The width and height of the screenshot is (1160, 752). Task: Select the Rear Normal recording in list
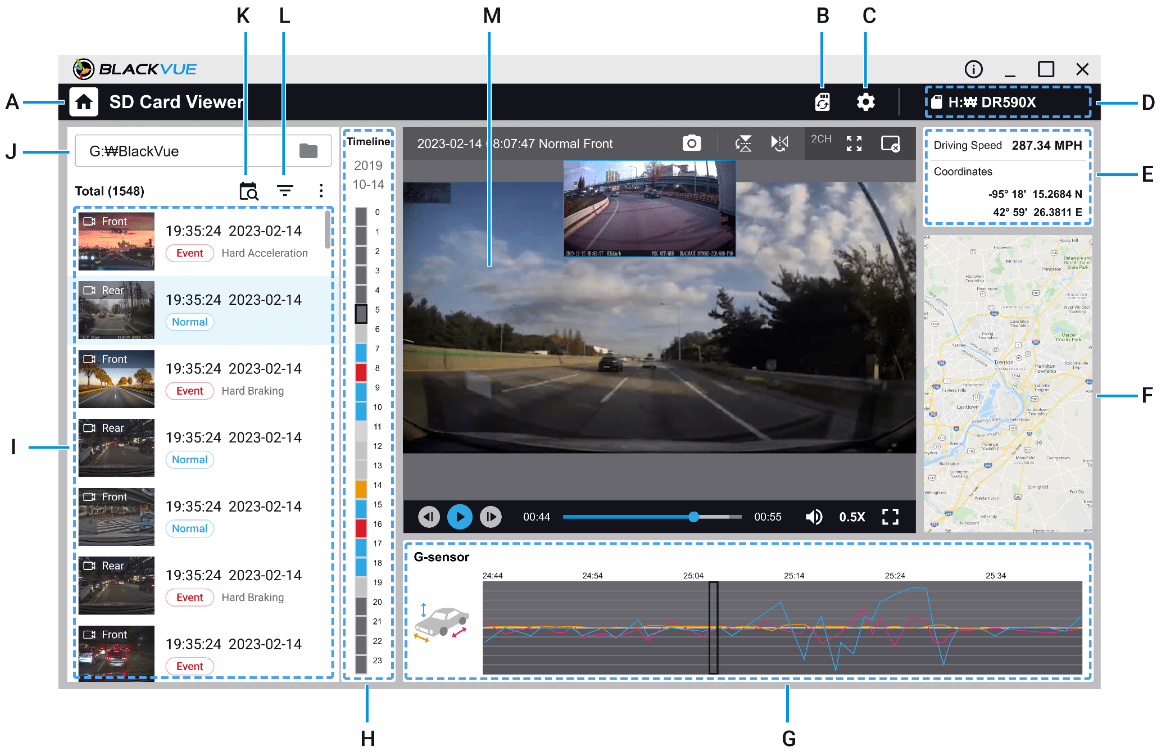[202, 310]
